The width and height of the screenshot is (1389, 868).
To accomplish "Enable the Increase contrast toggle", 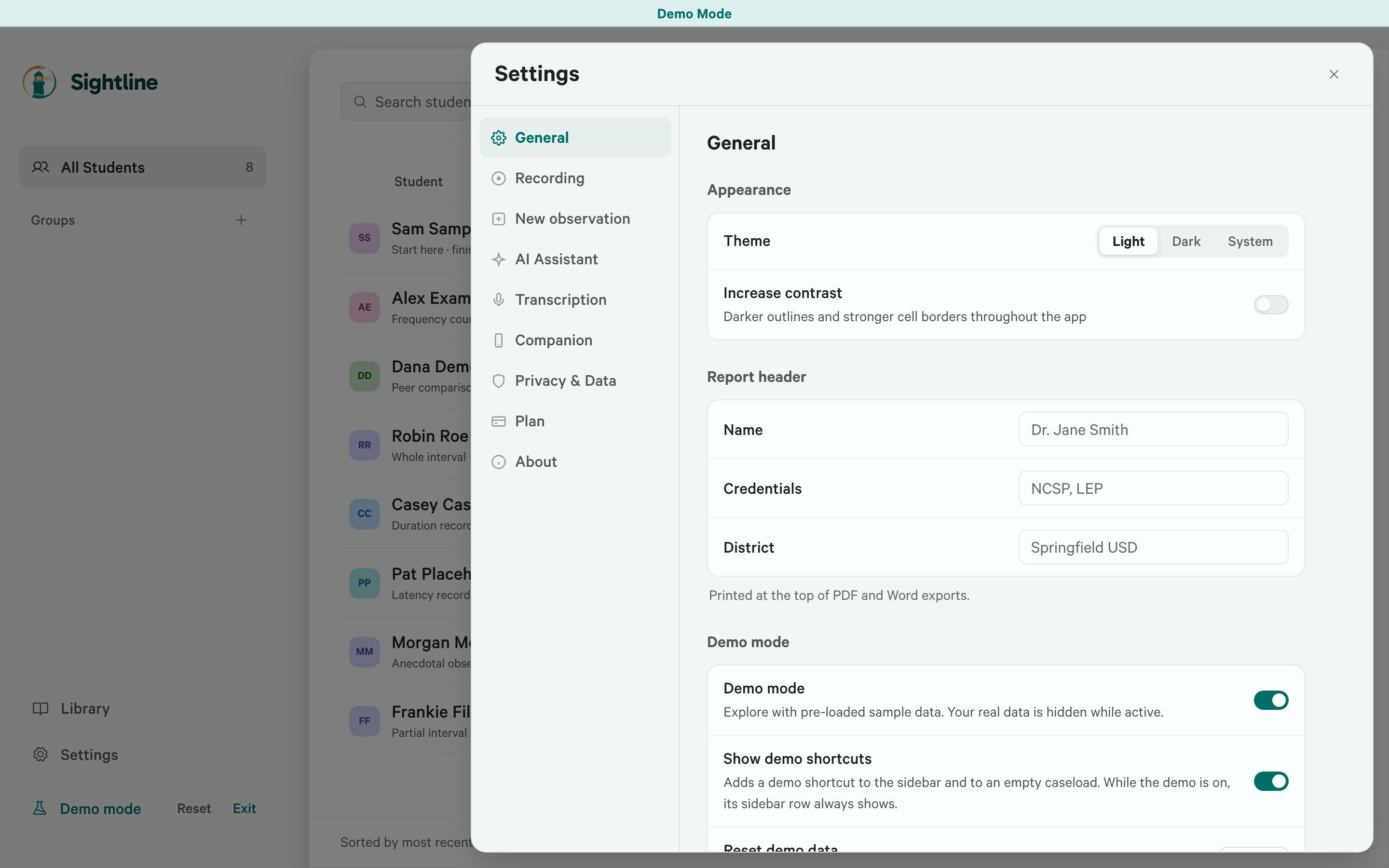I will pos(1271,305).
